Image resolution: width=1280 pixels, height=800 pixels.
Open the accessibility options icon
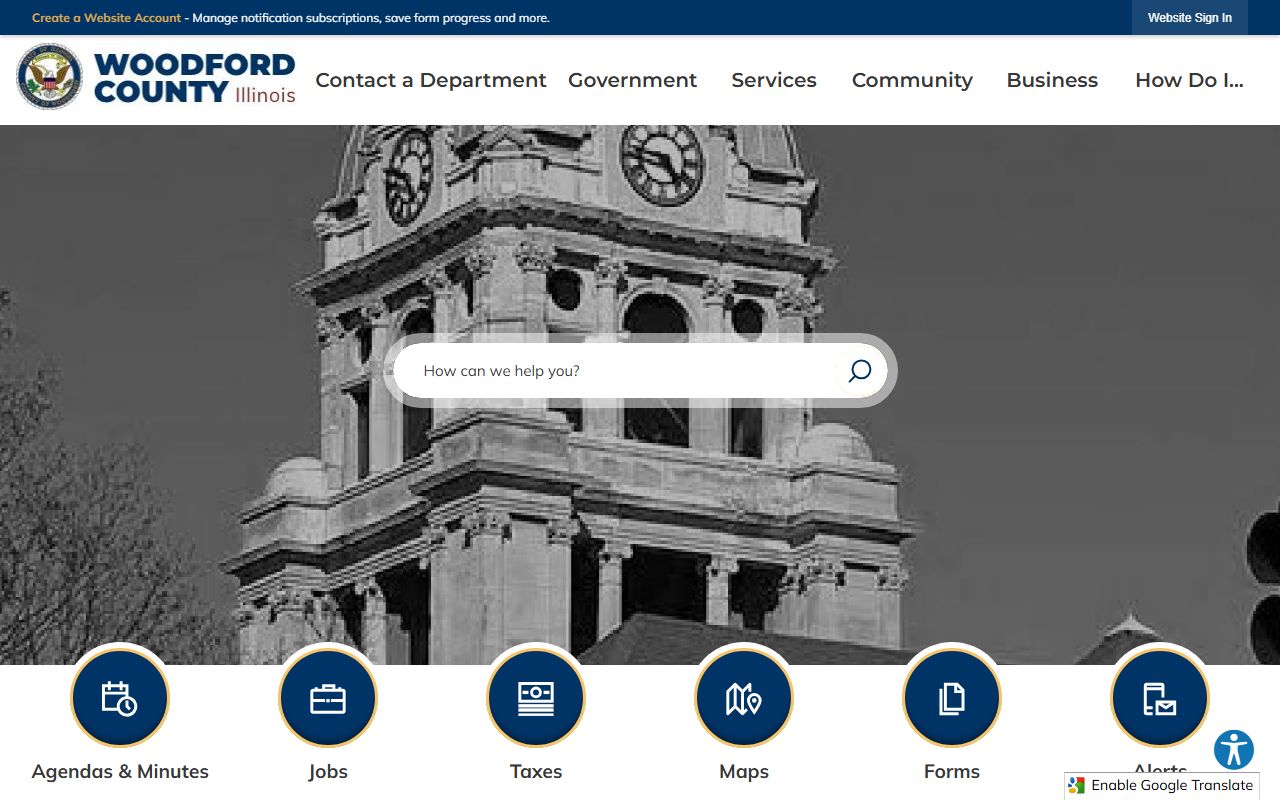click(x=1234, y=750)
